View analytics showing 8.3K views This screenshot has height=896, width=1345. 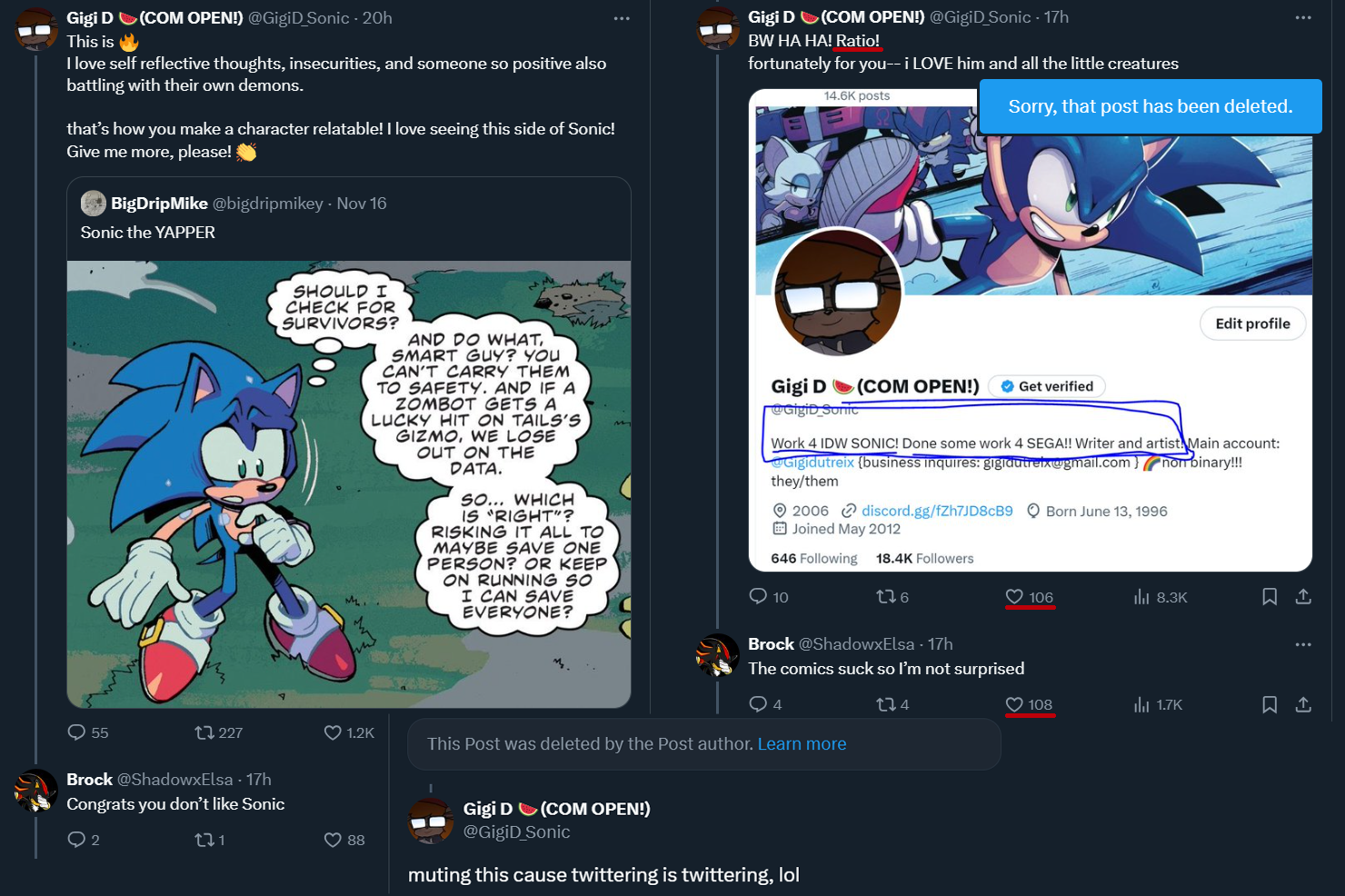pyautogui.click(x=1142, y=597)
